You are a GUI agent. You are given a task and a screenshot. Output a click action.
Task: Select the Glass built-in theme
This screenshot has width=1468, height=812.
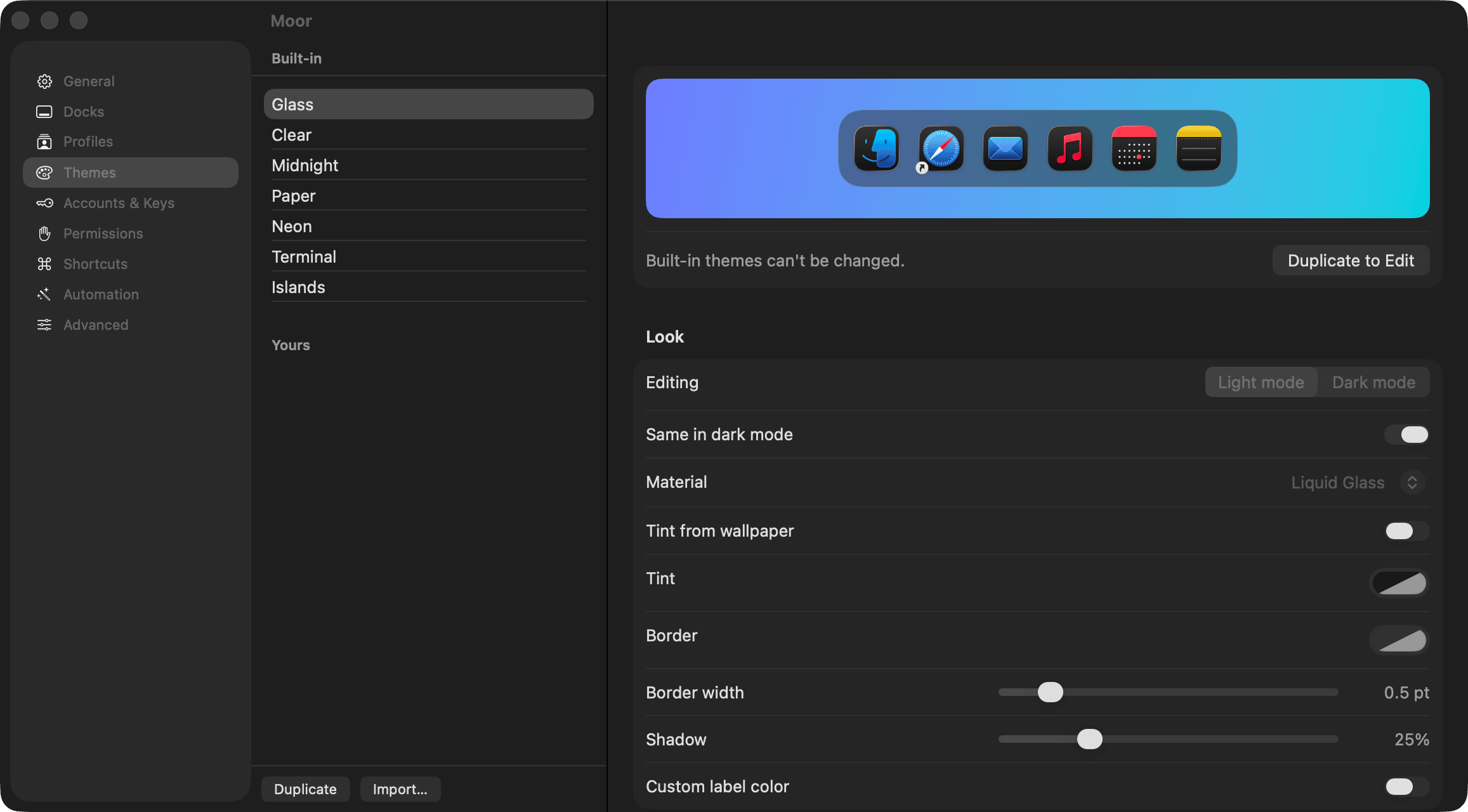[429, 104]
